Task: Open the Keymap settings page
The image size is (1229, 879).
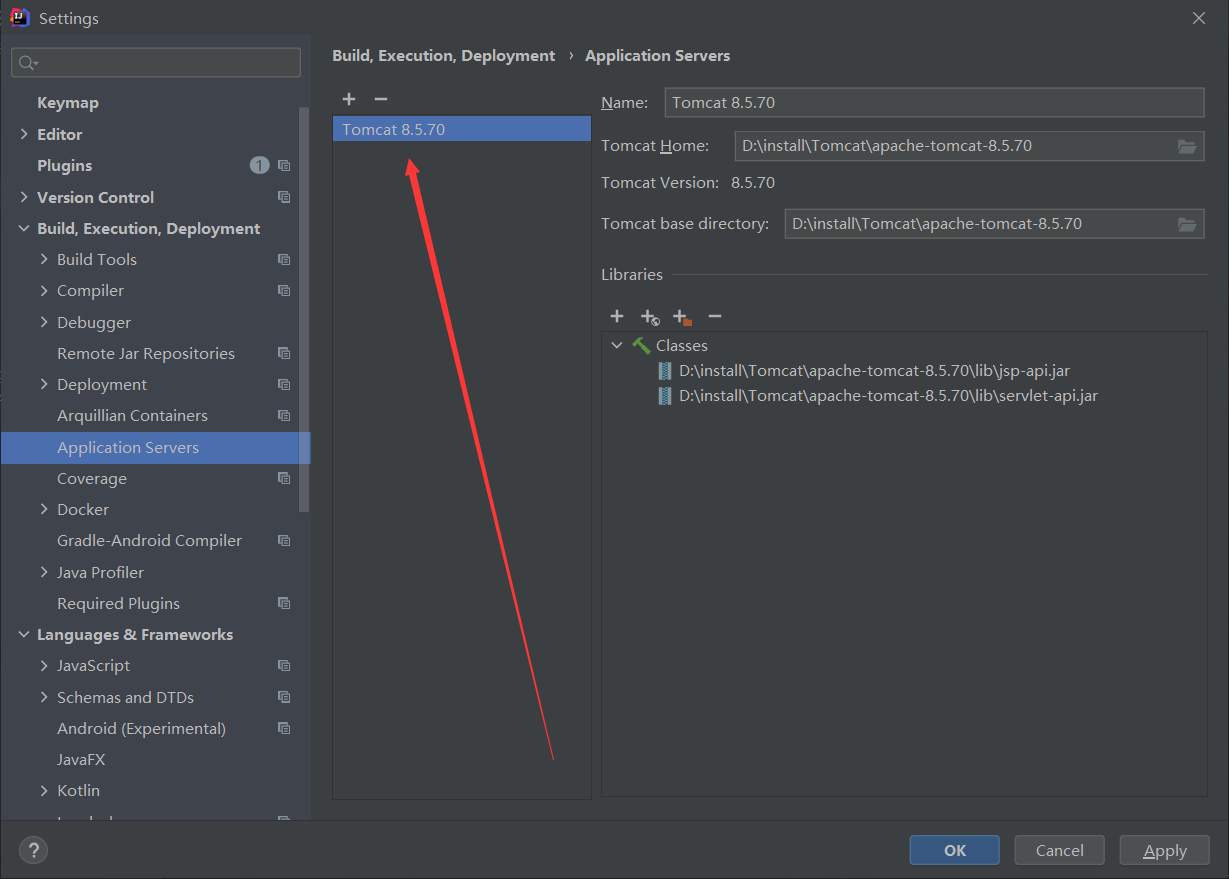Action: [68, 103]
